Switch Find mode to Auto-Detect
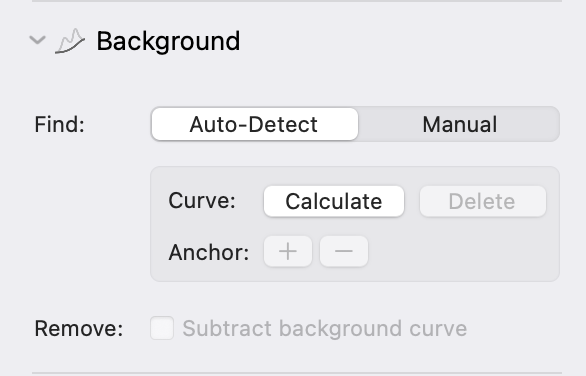Screen dimensions: 586x376 click(x=255, y=124)
